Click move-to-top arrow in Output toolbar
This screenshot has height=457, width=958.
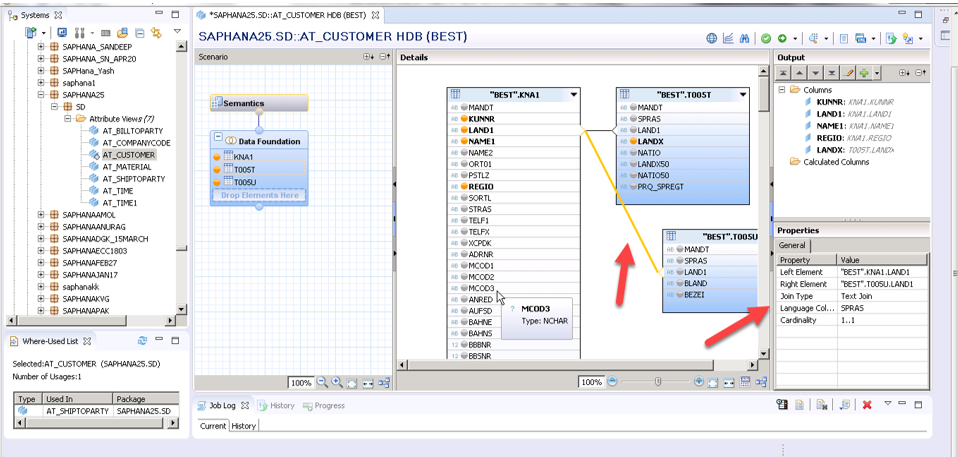click(x=784, y=73)
